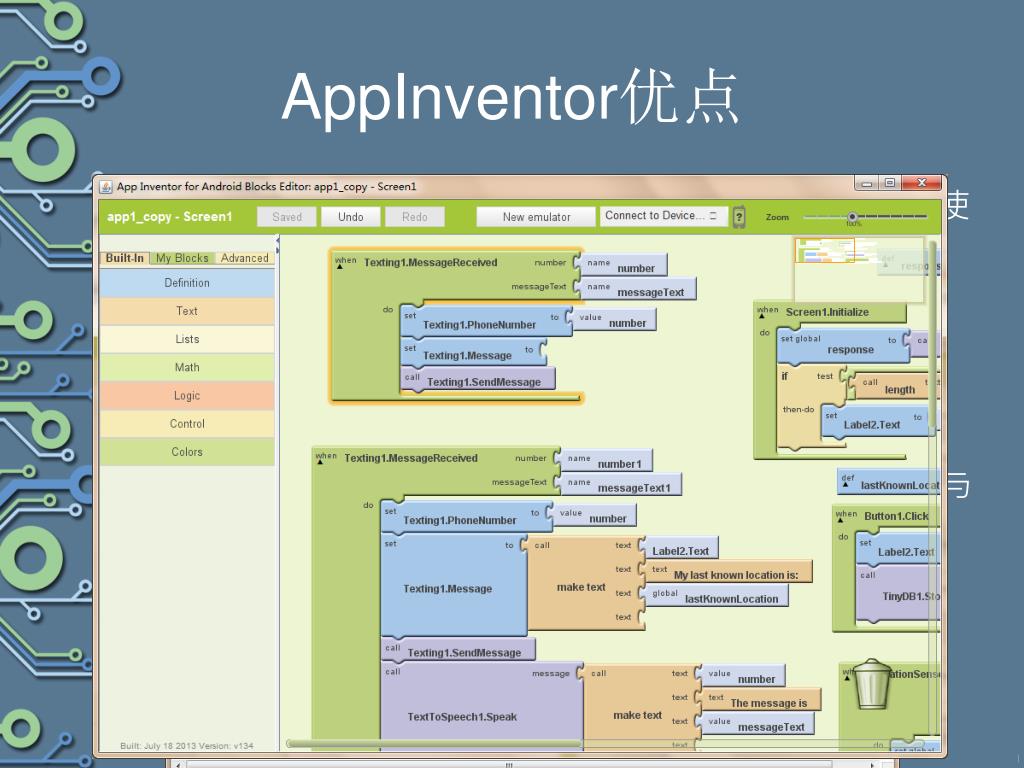Open the Logic blocks drawer
The width and height of the screenshot is (1024, 768).
[187, 395]
